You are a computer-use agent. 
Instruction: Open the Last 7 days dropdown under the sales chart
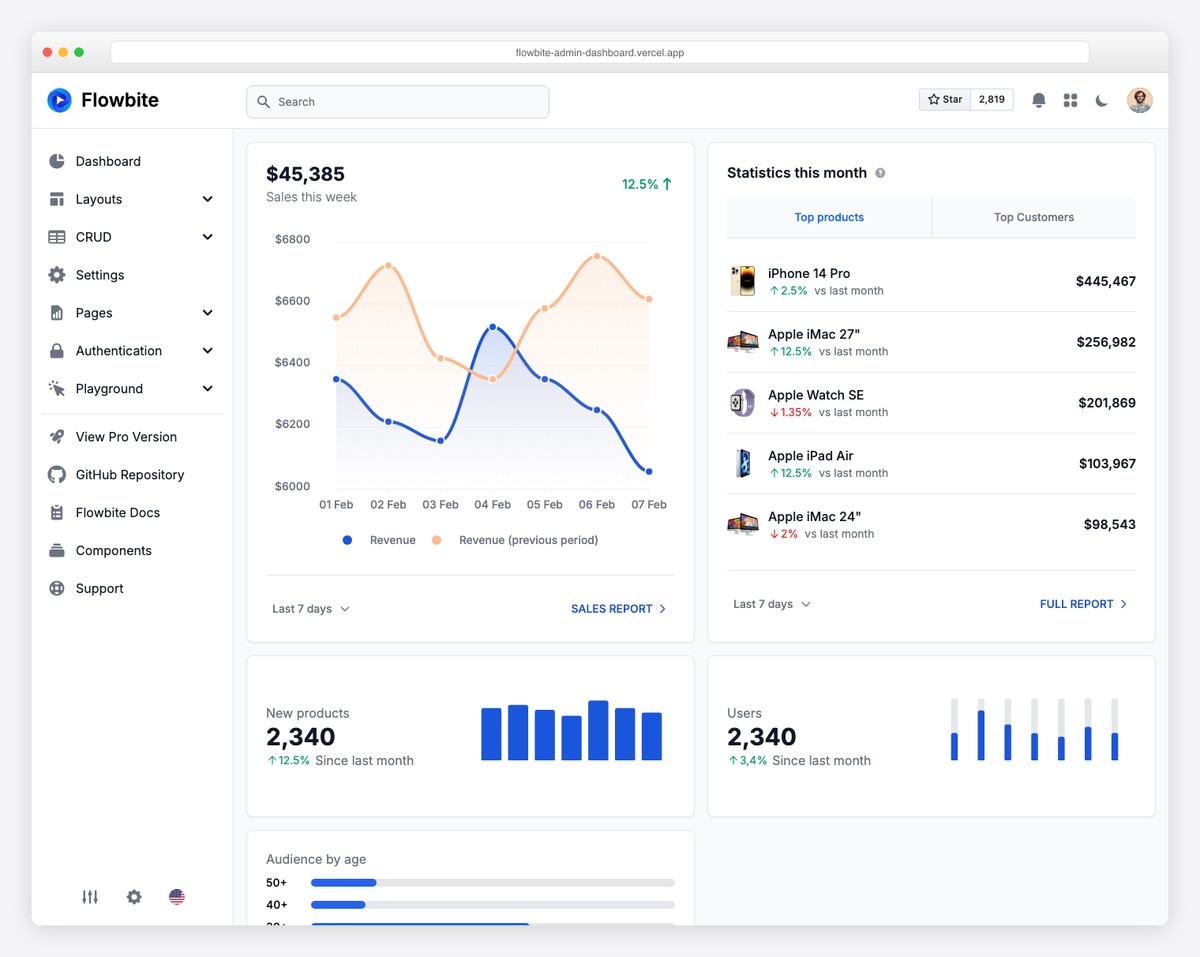point(310,608)
